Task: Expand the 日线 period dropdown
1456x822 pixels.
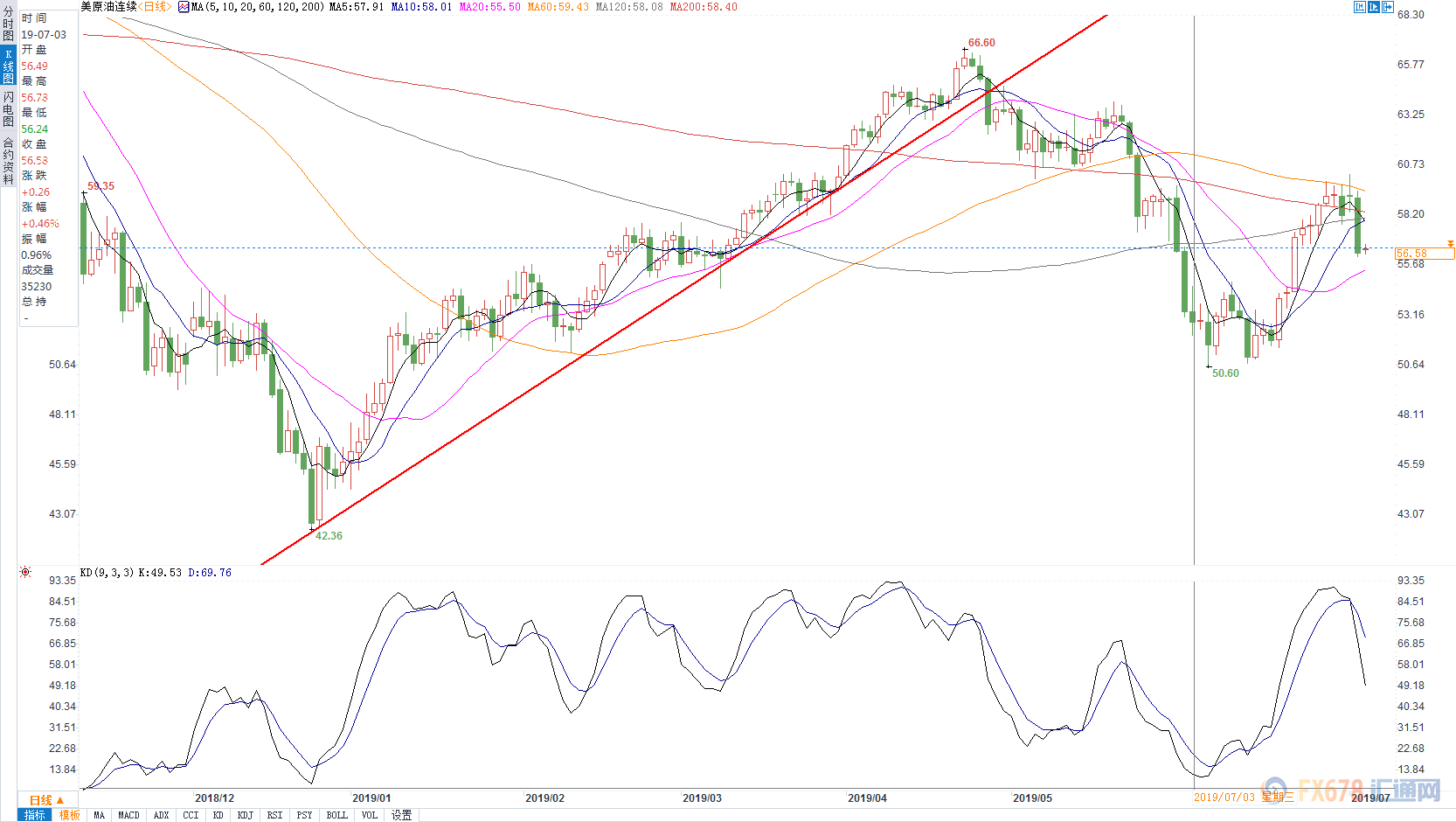Action: click(46, 800)
